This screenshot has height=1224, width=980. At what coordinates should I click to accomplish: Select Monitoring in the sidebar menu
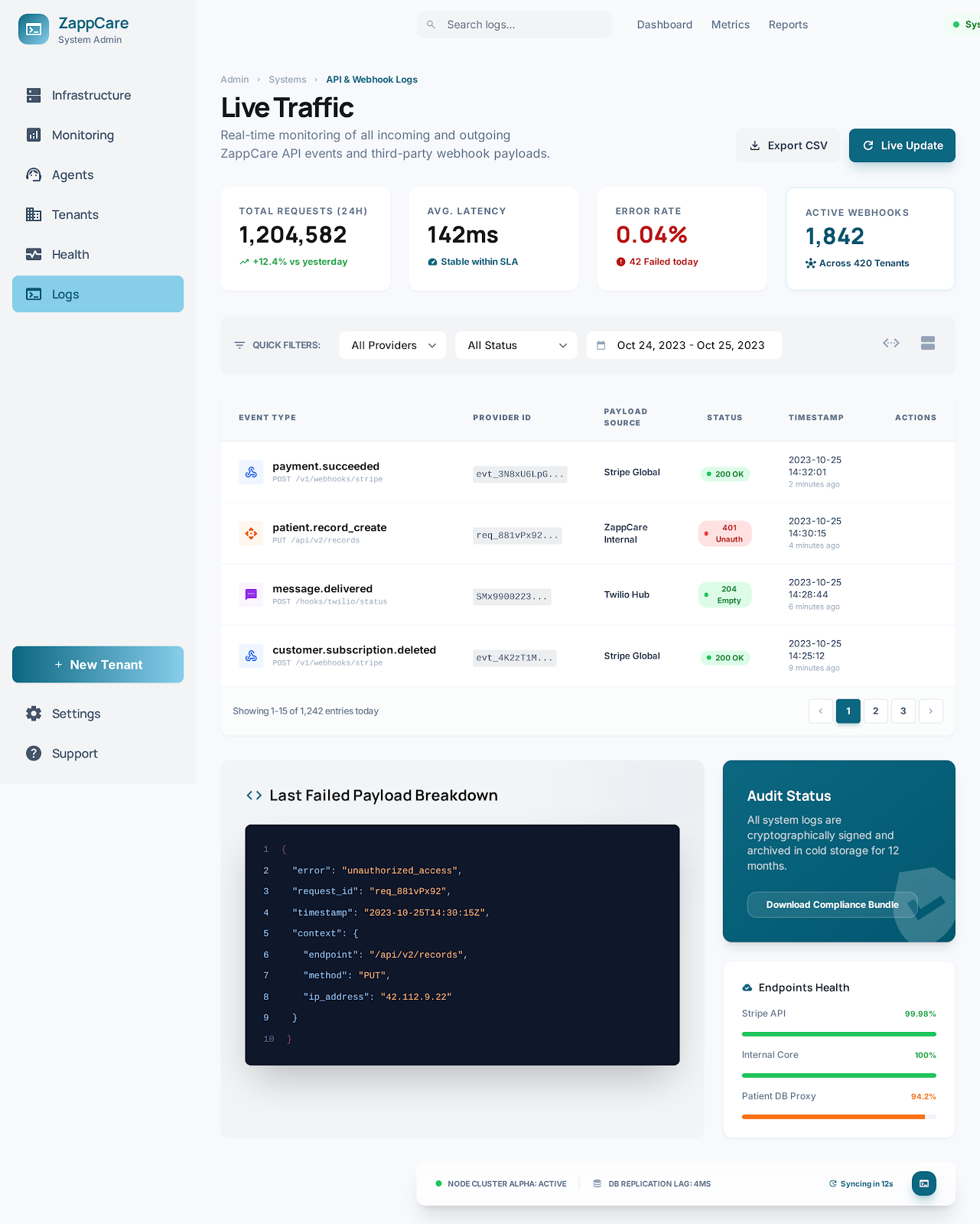pyautogui.click(x=83, y=135)
